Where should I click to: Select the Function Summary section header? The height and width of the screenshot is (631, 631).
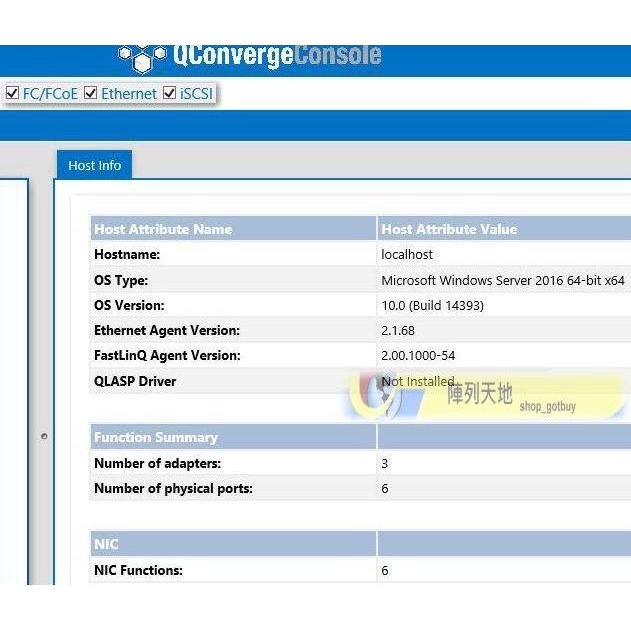tap(155, 437)
